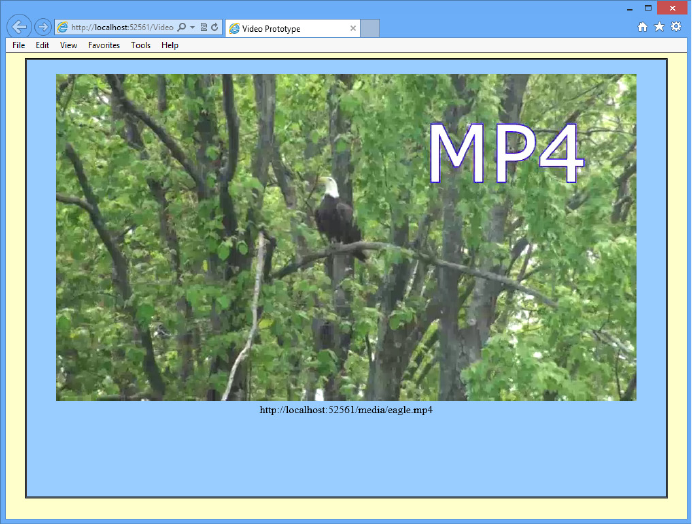Open the address bar autocomplete dropdown arrow

192,27
